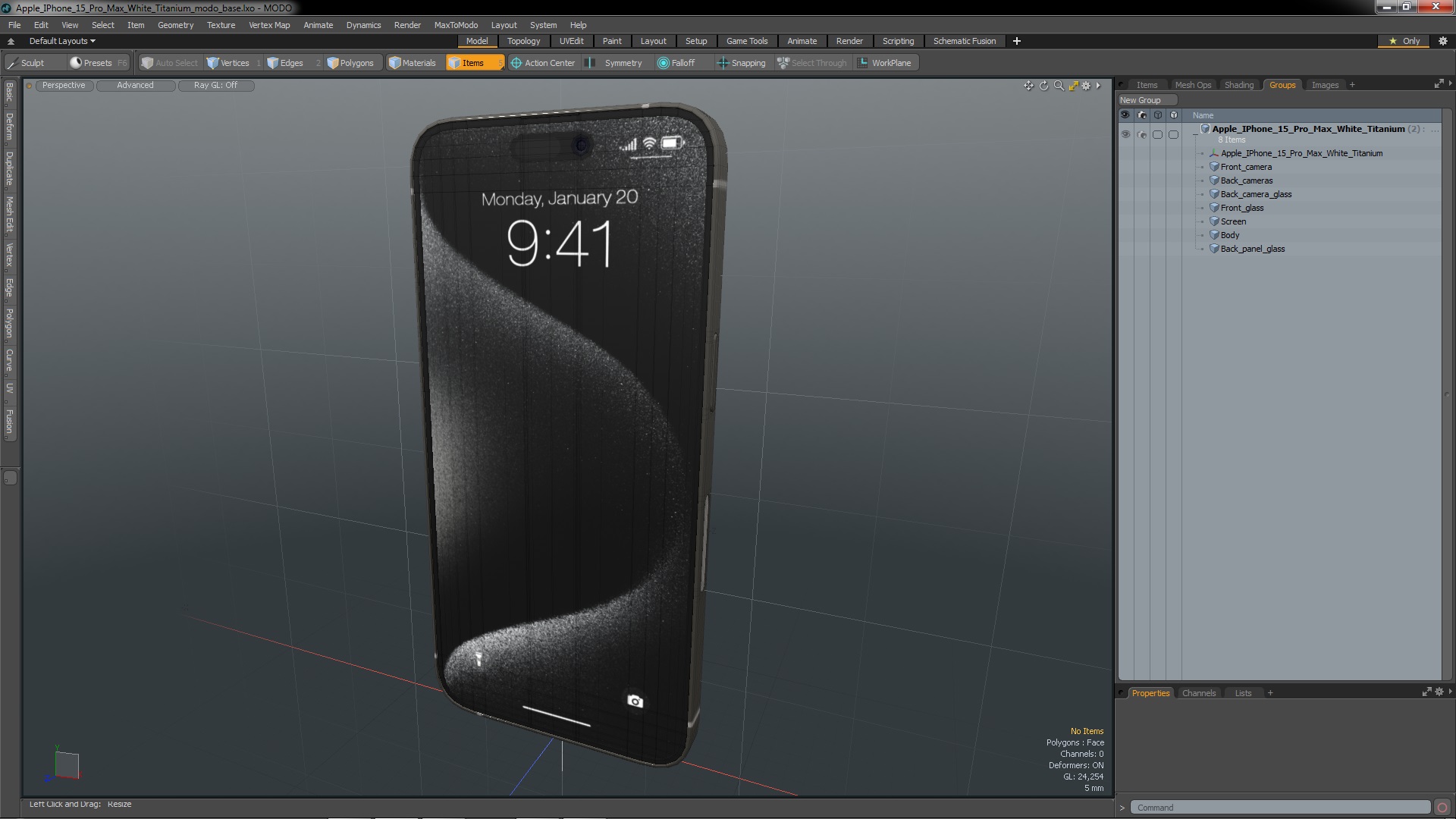Select the Screen item in the group
Screen dimensions: 1456x819
pos(1233,221)
